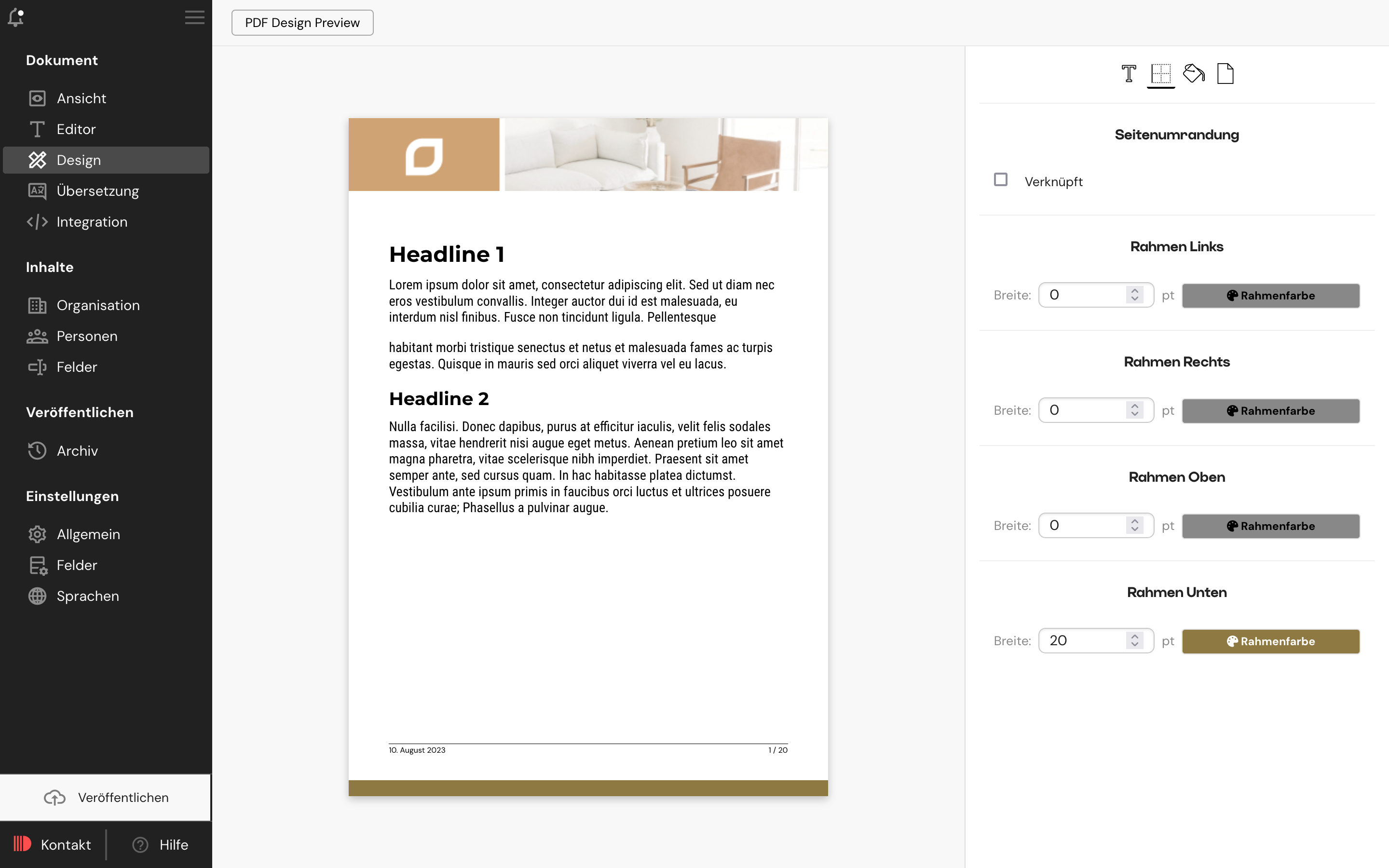The width and height of the screenshot is (1389, 868).
Task: Increment the Rahmen Unten Breite stepper
Action: click(1135, 637)
